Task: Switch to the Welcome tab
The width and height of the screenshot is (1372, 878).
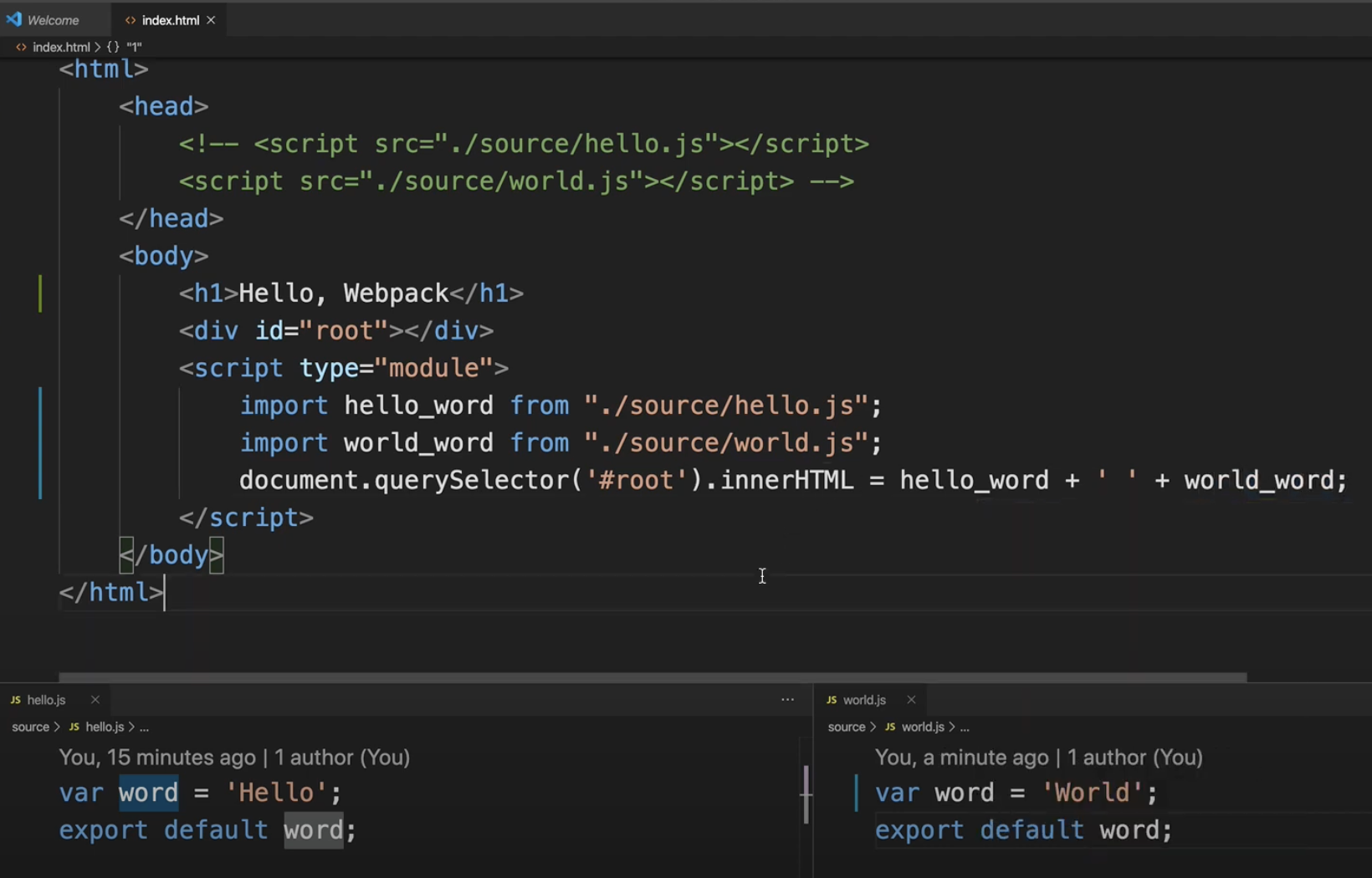Action: tap(54, 20)
